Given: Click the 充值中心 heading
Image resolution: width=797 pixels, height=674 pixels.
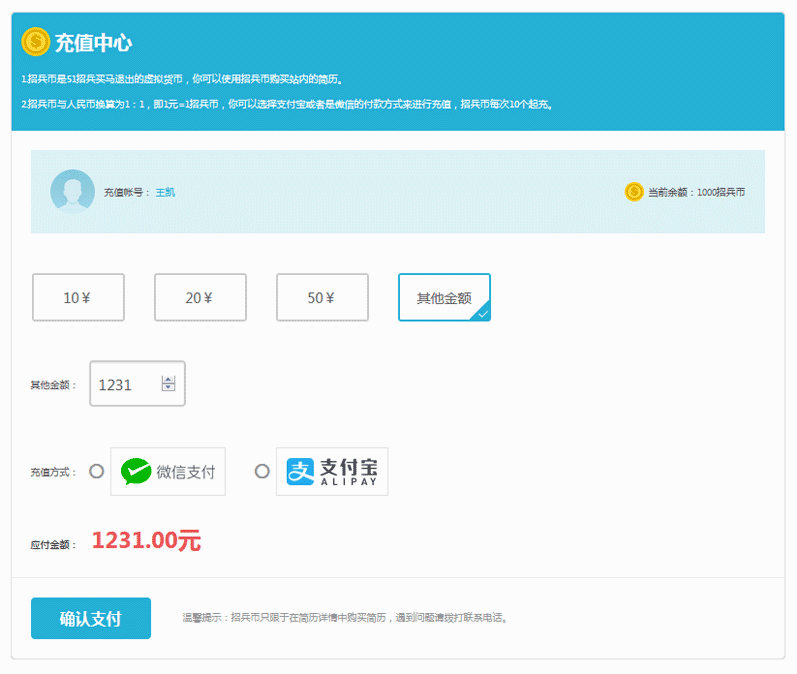Looking at the screenshot, I should click(x=93, y=43).
